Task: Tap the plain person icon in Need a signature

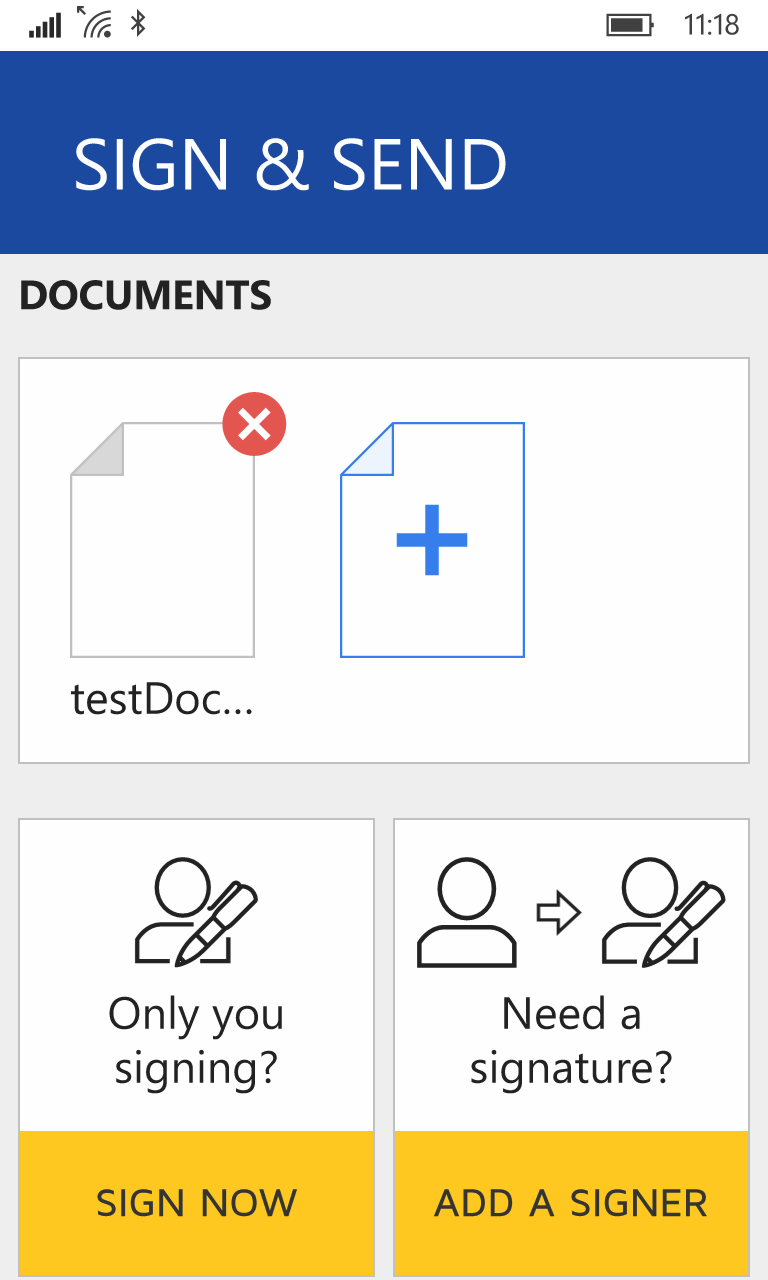Action: [x=466, y=913]
